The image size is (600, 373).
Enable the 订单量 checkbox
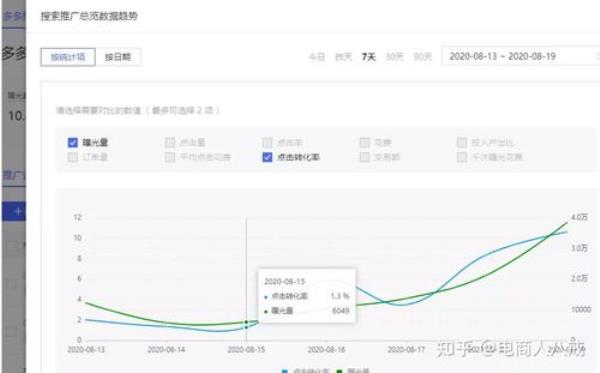(73, 157)
